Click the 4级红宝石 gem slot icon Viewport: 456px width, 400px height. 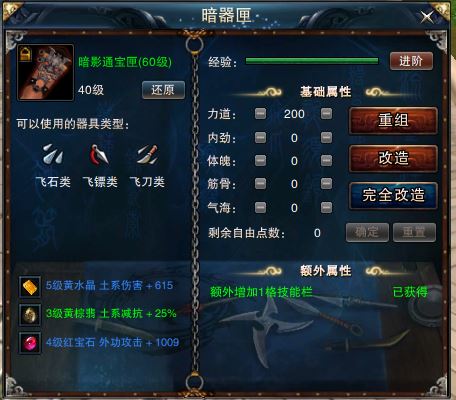tap(30, 343)
